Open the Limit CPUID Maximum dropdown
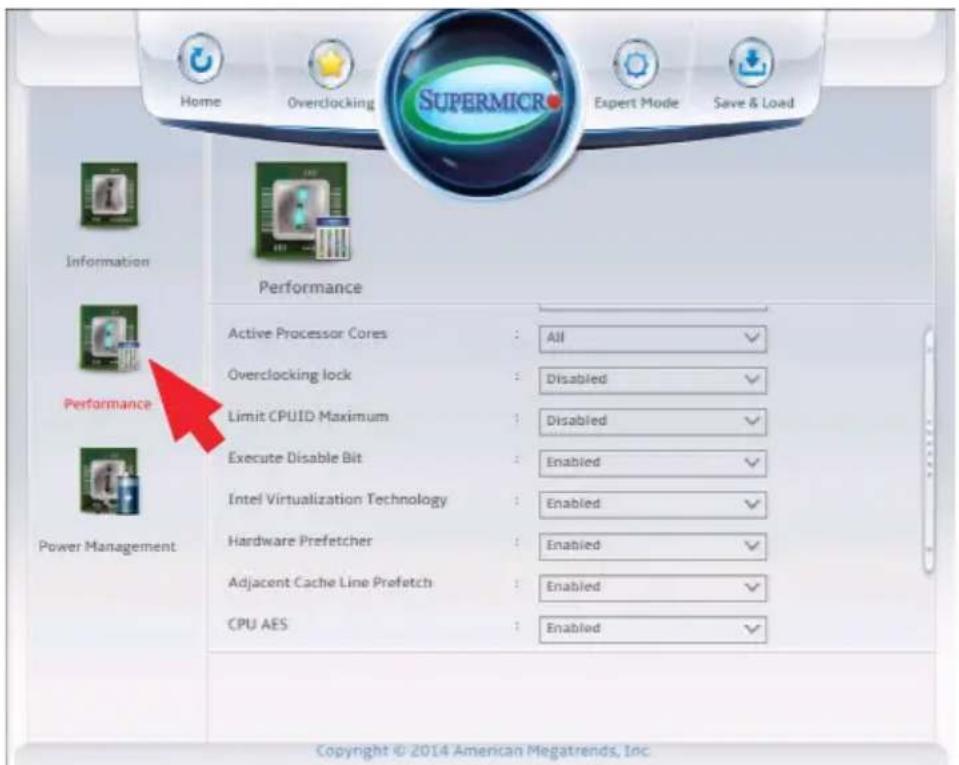Viewport: 959px width, 765px height. [653, 421]
